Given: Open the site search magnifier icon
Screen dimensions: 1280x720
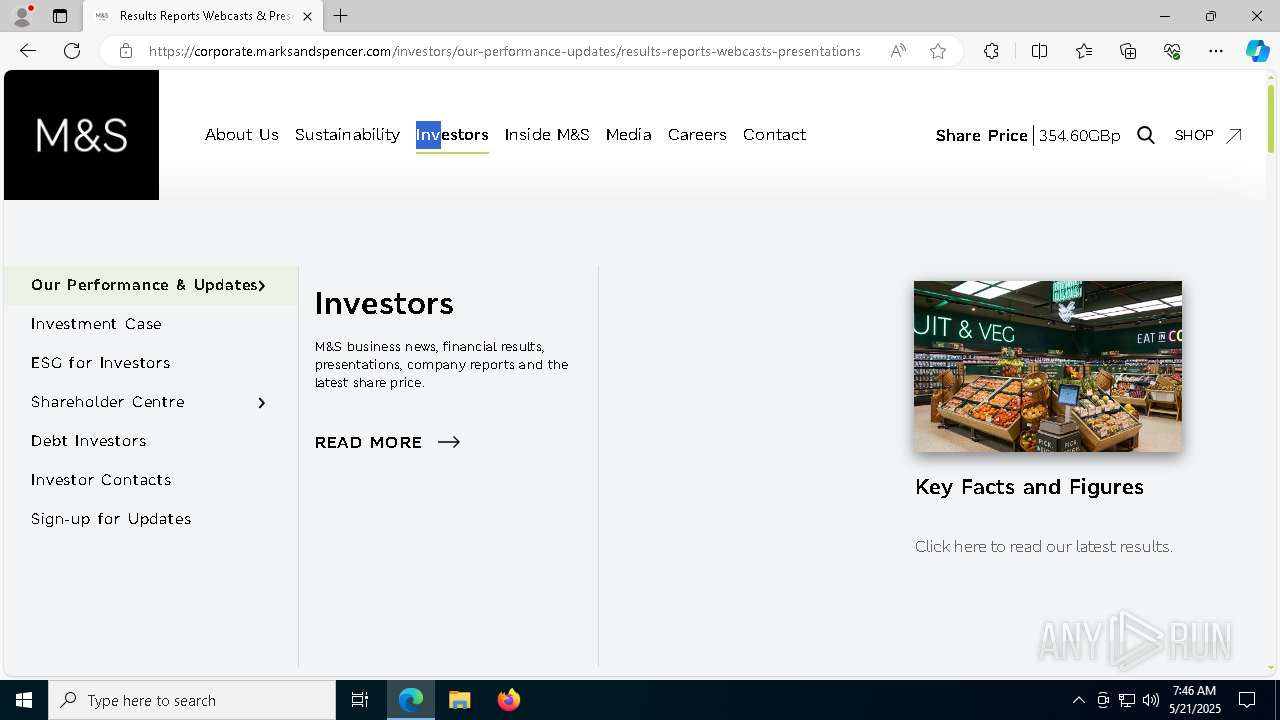Looking at the screenshot, I should click(x=1146, y=135).
